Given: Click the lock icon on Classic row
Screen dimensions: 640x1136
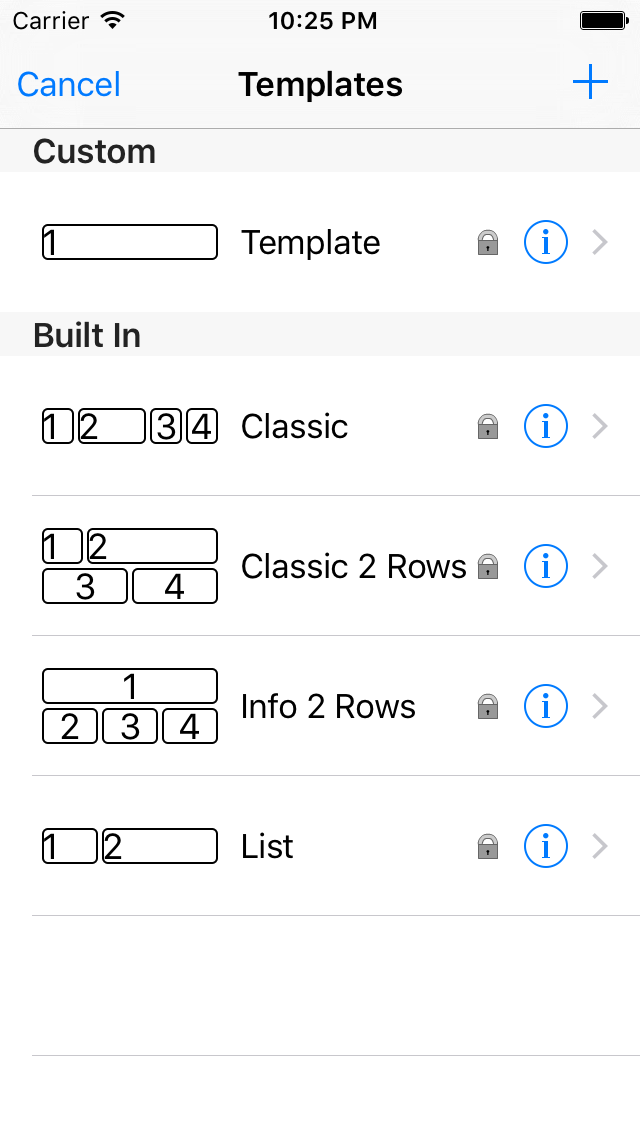Looking at the screenshot, I should (488, 427).
